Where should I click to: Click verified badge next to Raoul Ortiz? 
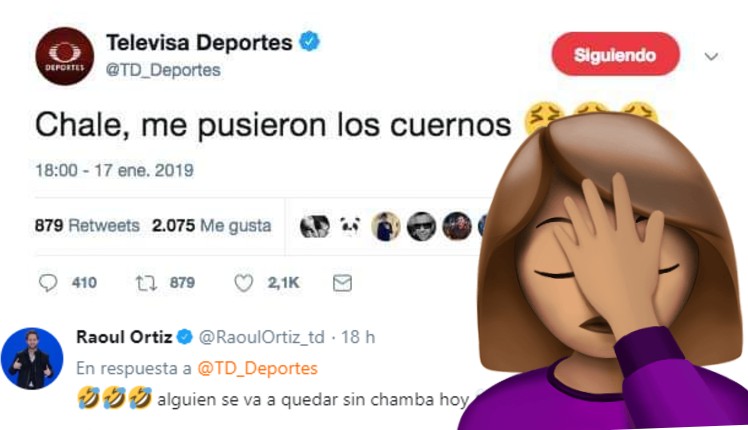185,337
